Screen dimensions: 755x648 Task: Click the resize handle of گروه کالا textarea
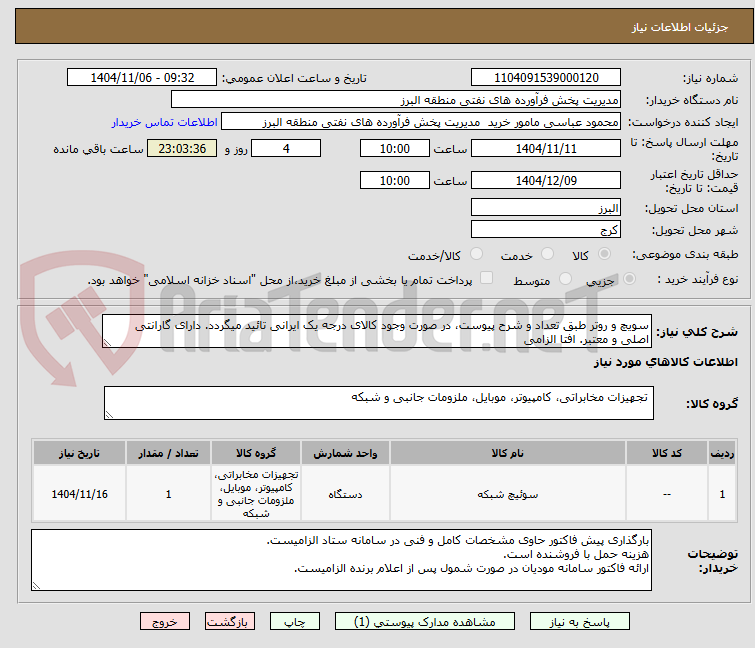(109, 415)
